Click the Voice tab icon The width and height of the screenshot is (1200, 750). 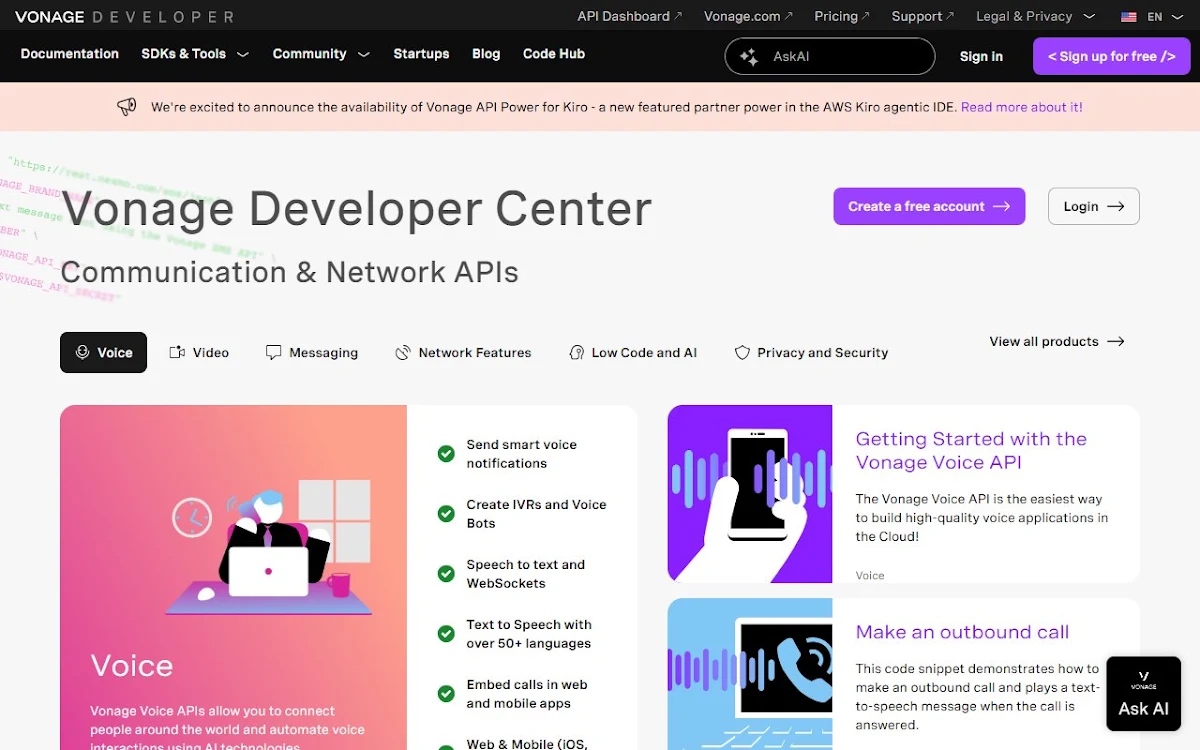click(x=83, y=352)
